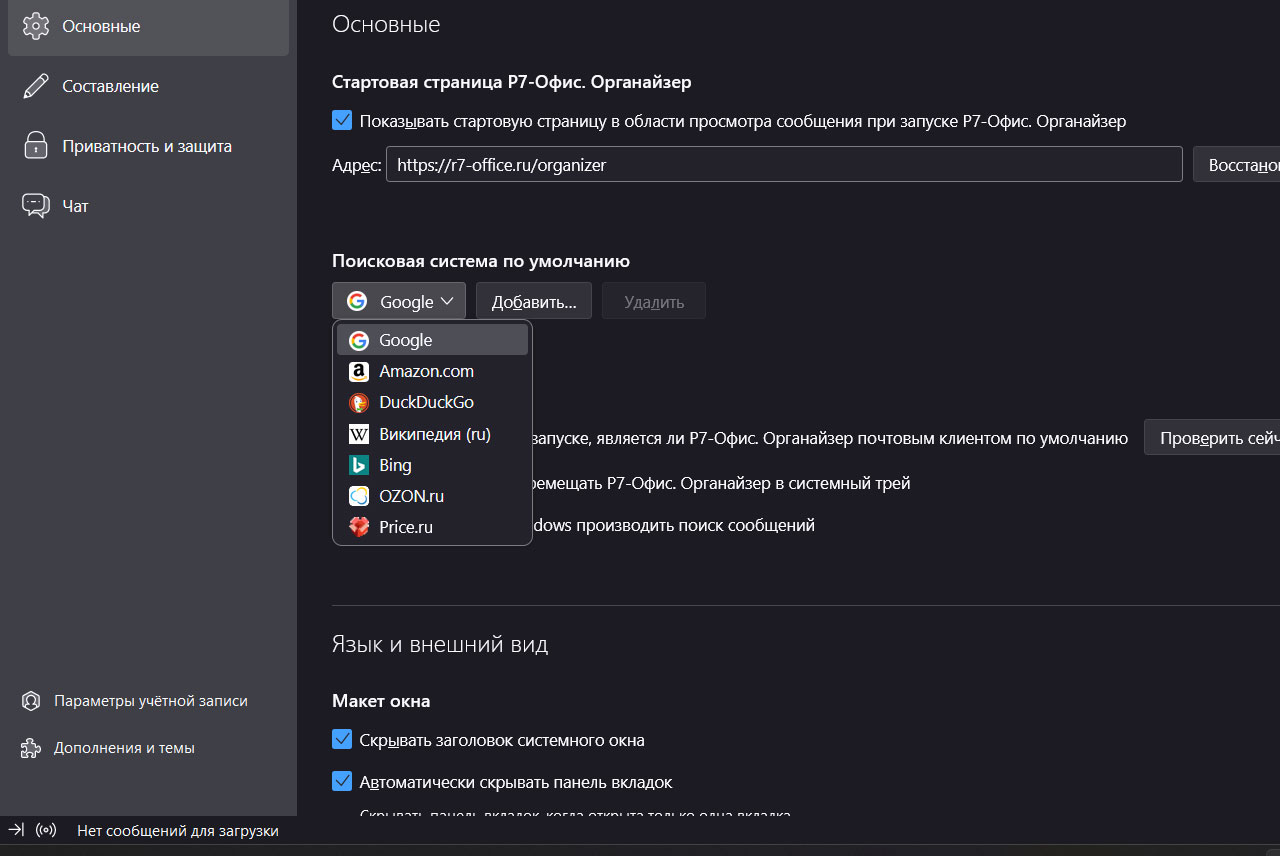Switch to Составление settings section

(x=148, y=86)
